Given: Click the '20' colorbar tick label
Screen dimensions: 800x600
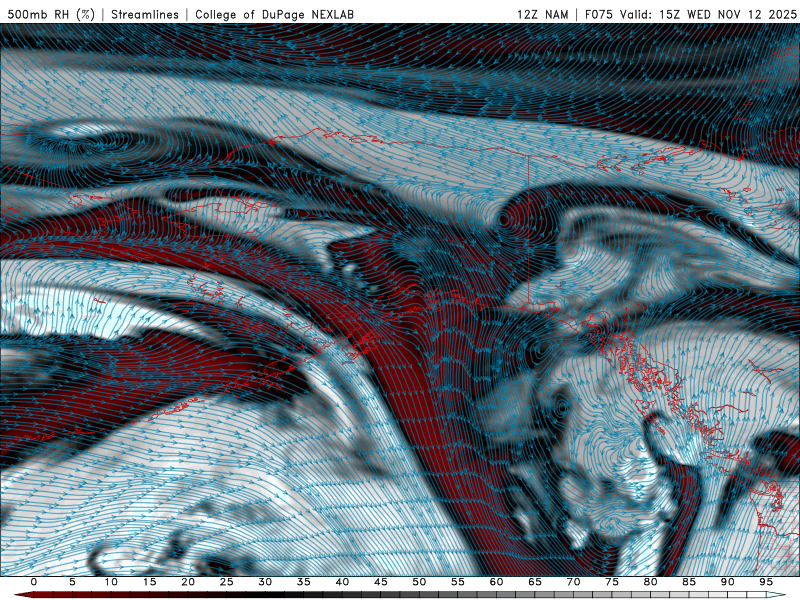Looking at the screenshot, I should [x=188, y=582].
